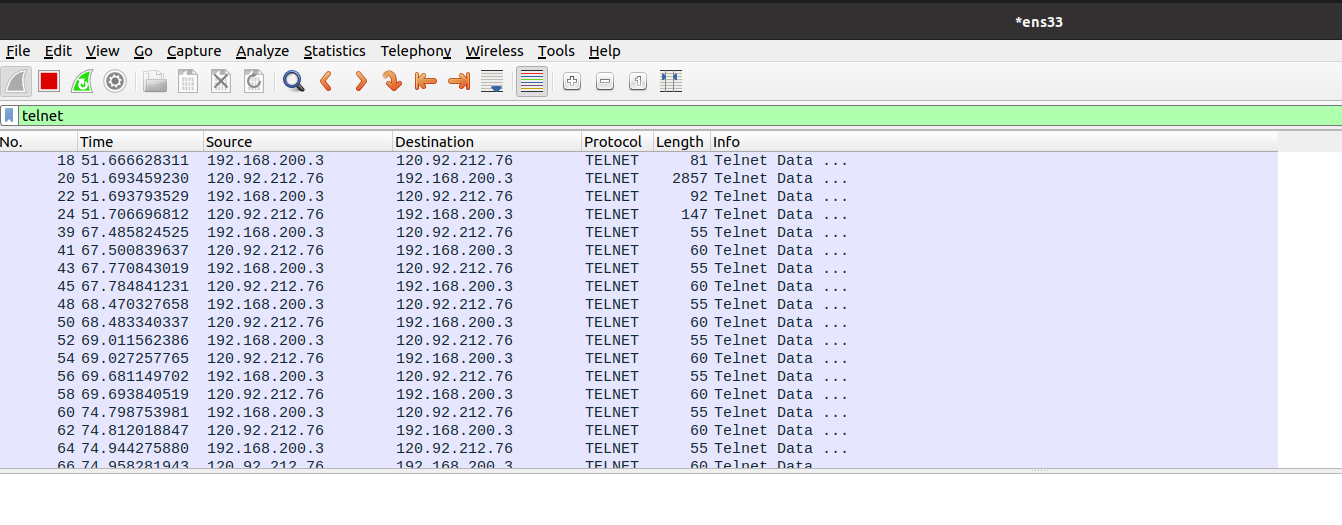Screen dimensions: 1342x525
Task: Restart the current capture
Action: tap(82, 82)
